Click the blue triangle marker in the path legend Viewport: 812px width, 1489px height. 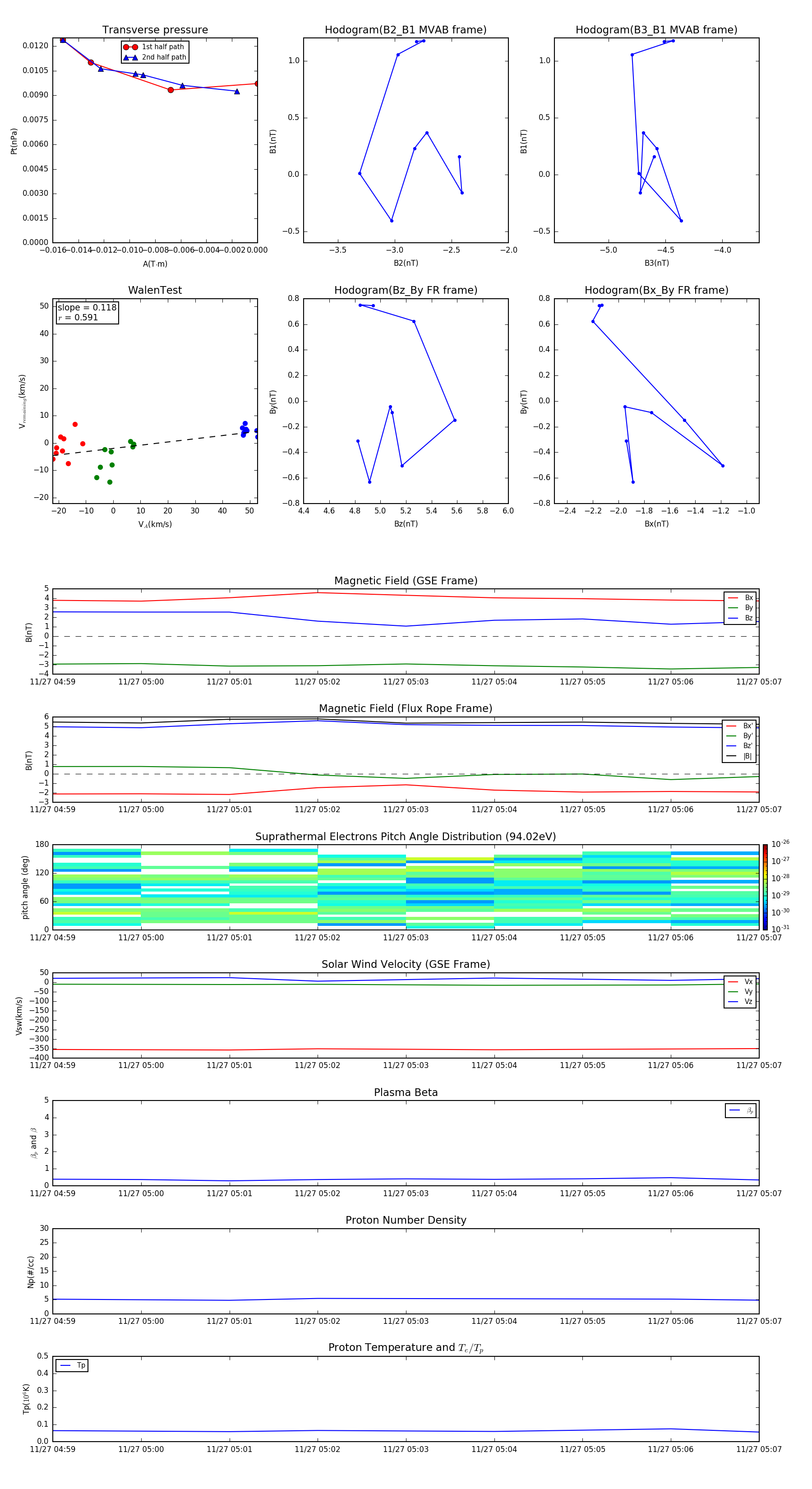(131, 57)
